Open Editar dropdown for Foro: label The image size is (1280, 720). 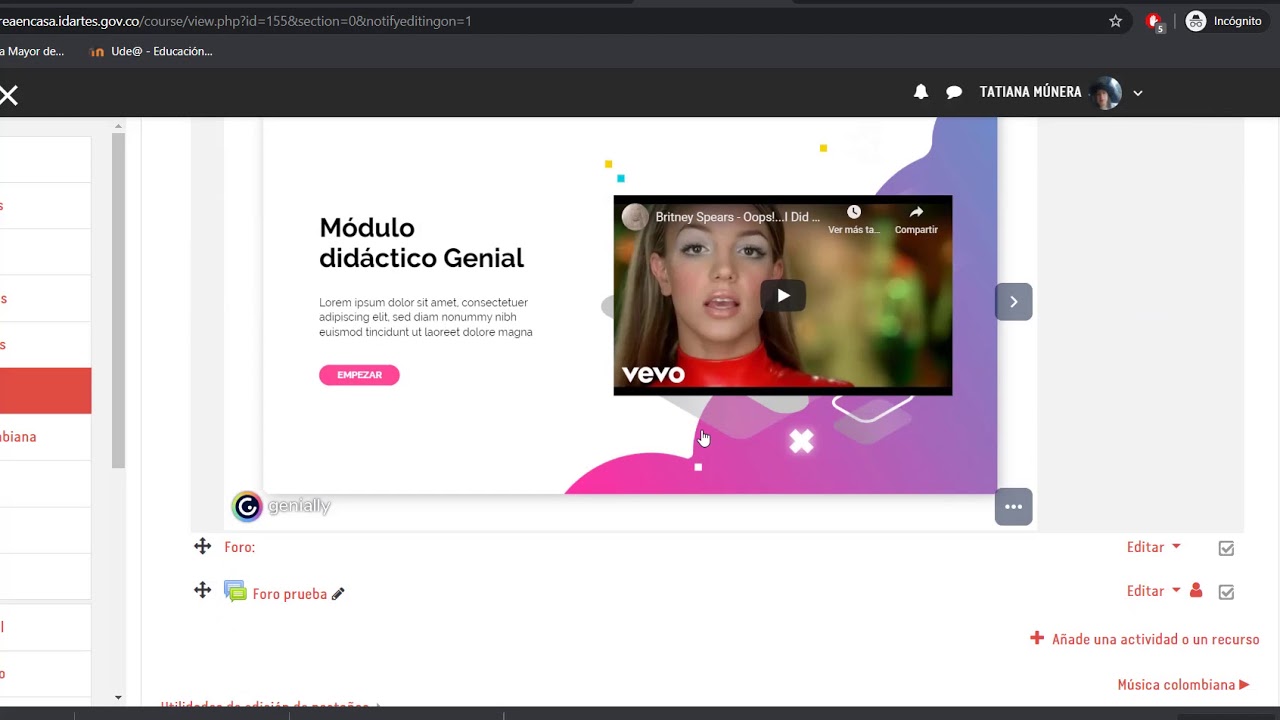(1153, 547)
